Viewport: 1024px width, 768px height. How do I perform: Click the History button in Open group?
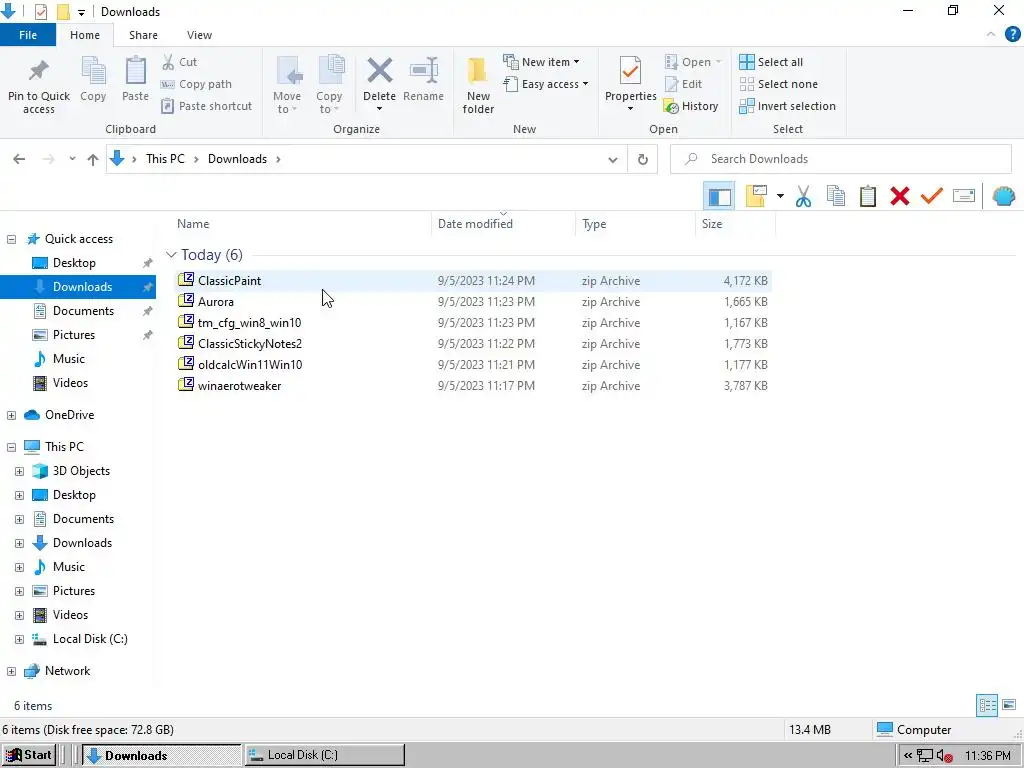point(691,106)
